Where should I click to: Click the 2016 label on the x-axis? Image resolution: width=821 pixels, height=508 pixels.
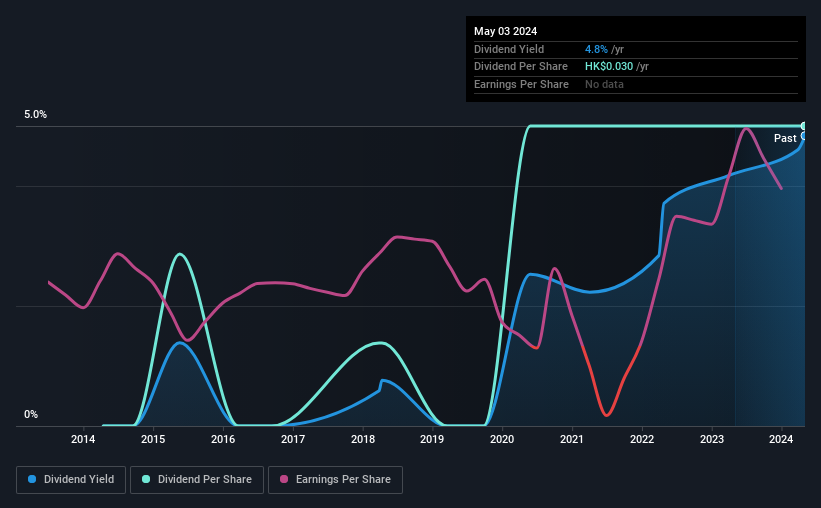point(223,439)
